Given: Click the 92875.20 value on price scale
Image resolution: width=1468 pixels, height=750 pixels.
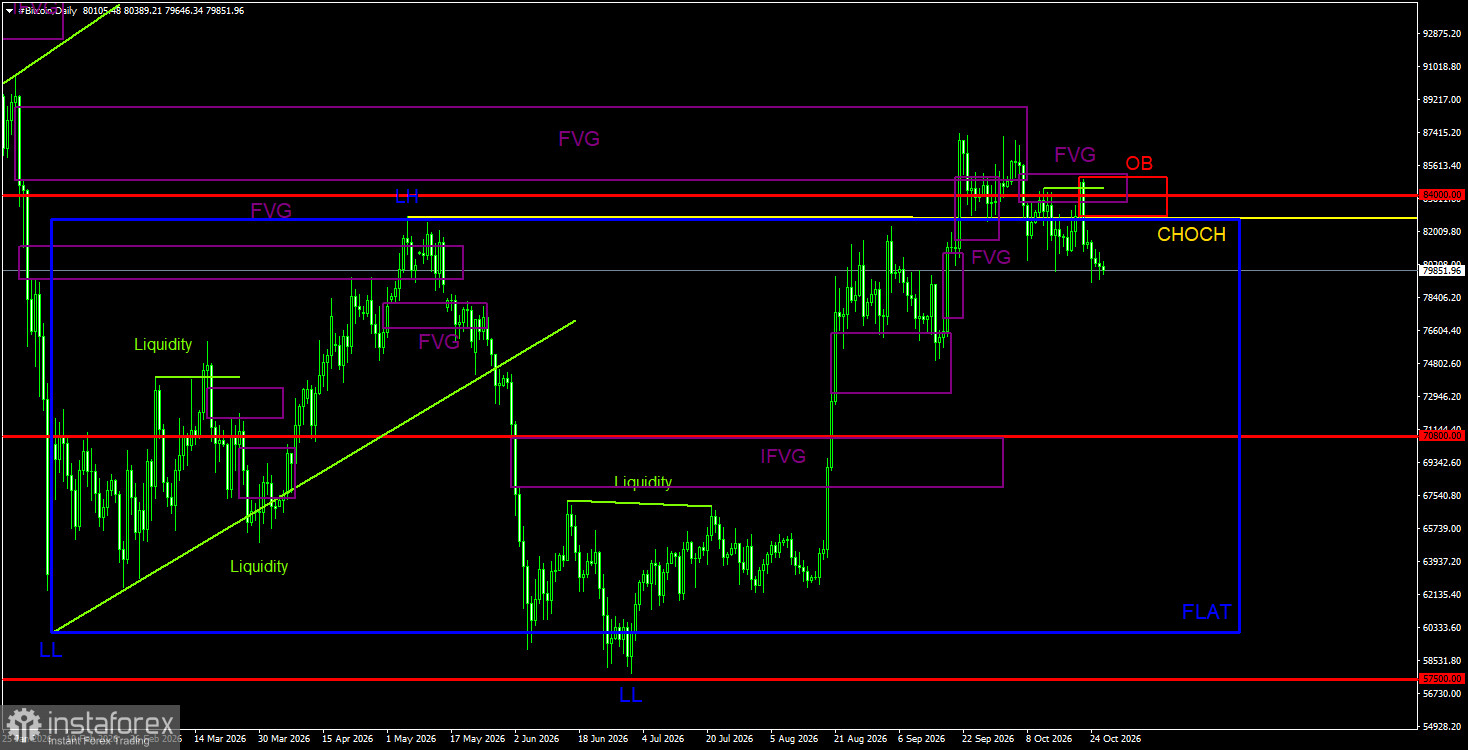Looking at the screenshot, I should 1443,34.
